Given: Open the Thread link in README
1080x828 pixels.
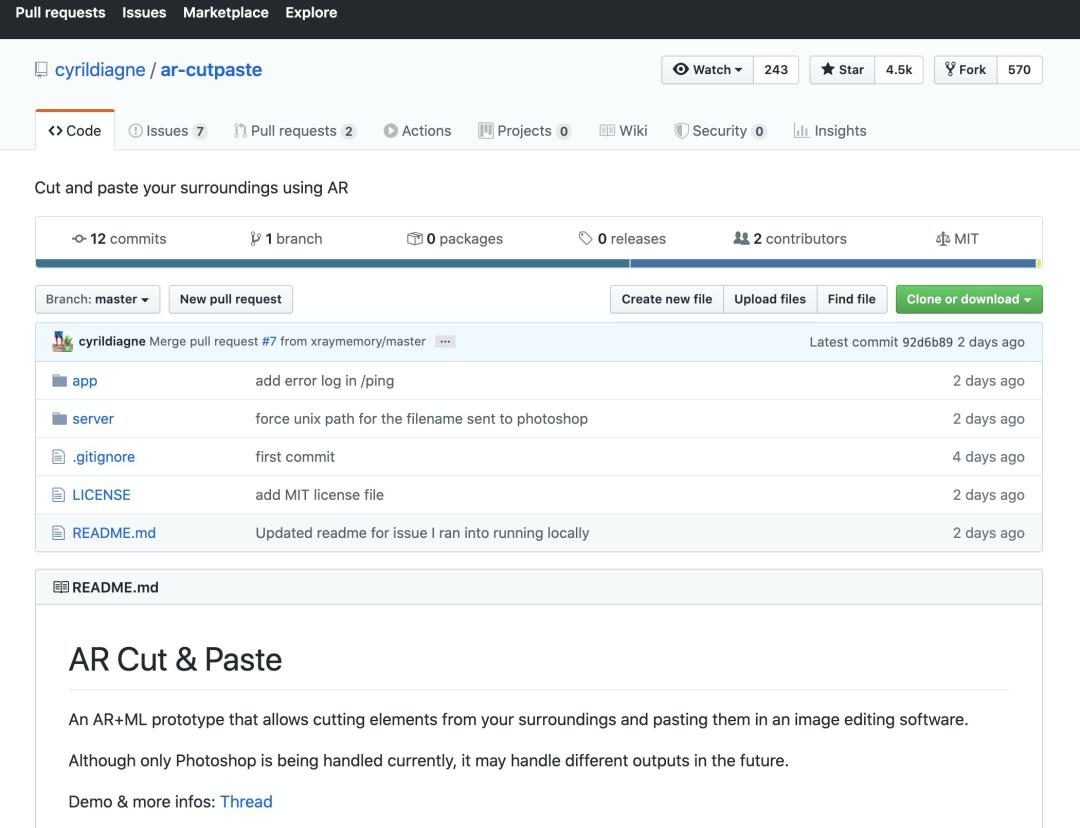Looking at the screenshot, I should 246,802.
